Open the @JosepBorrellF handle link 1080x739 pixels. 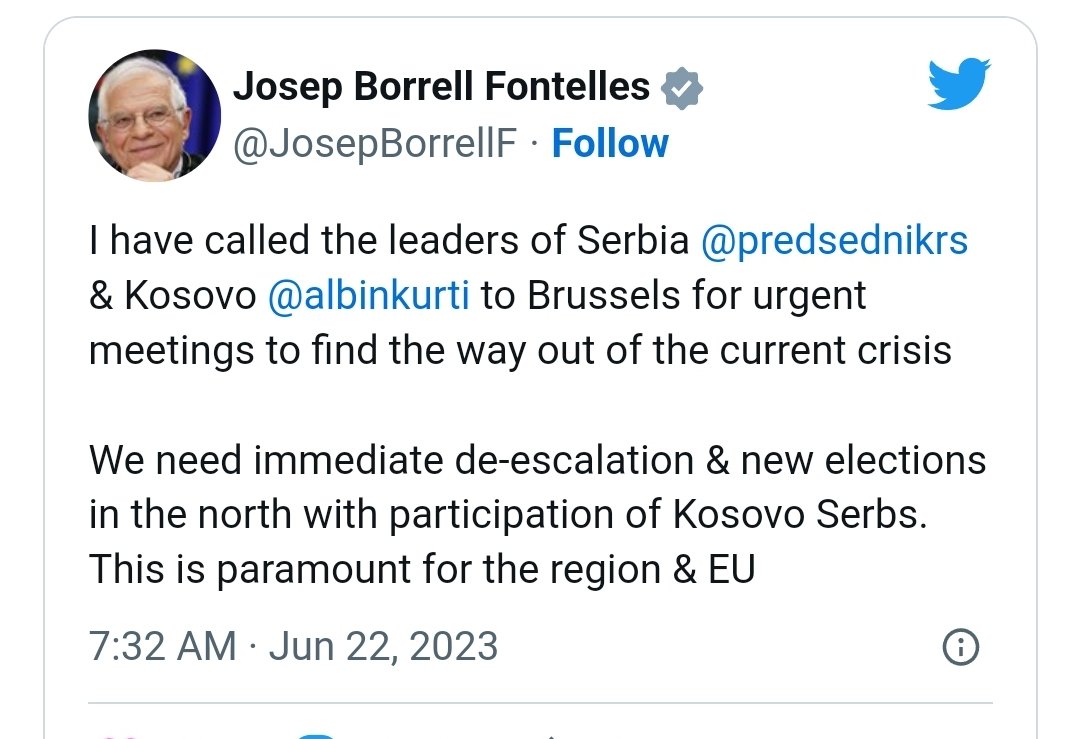[x=375, y=144]
